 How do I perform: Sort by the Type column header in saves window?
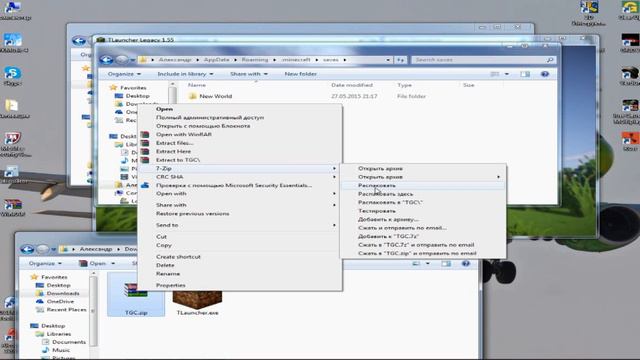(x=404, y=85)
